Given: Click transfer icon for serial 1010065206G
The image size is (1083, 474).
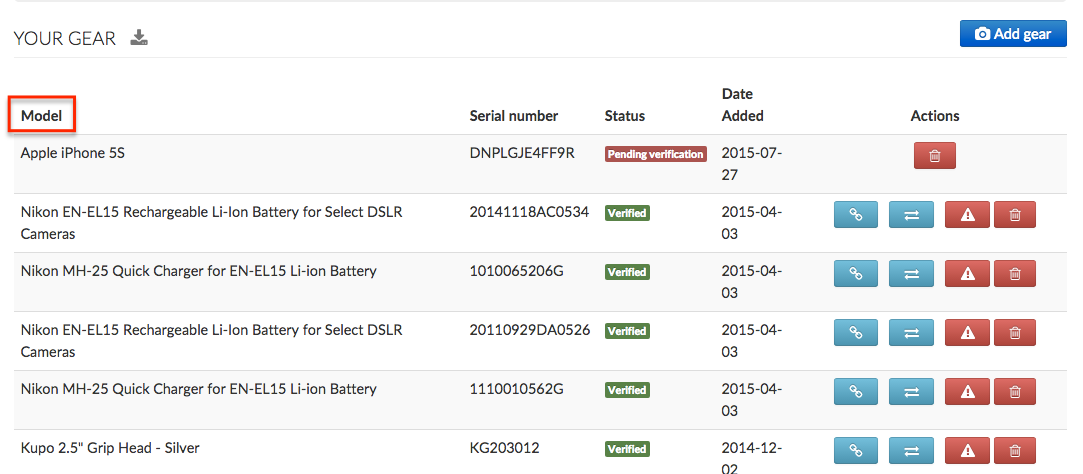Looking at the screenshot, I should click(911, 274).
